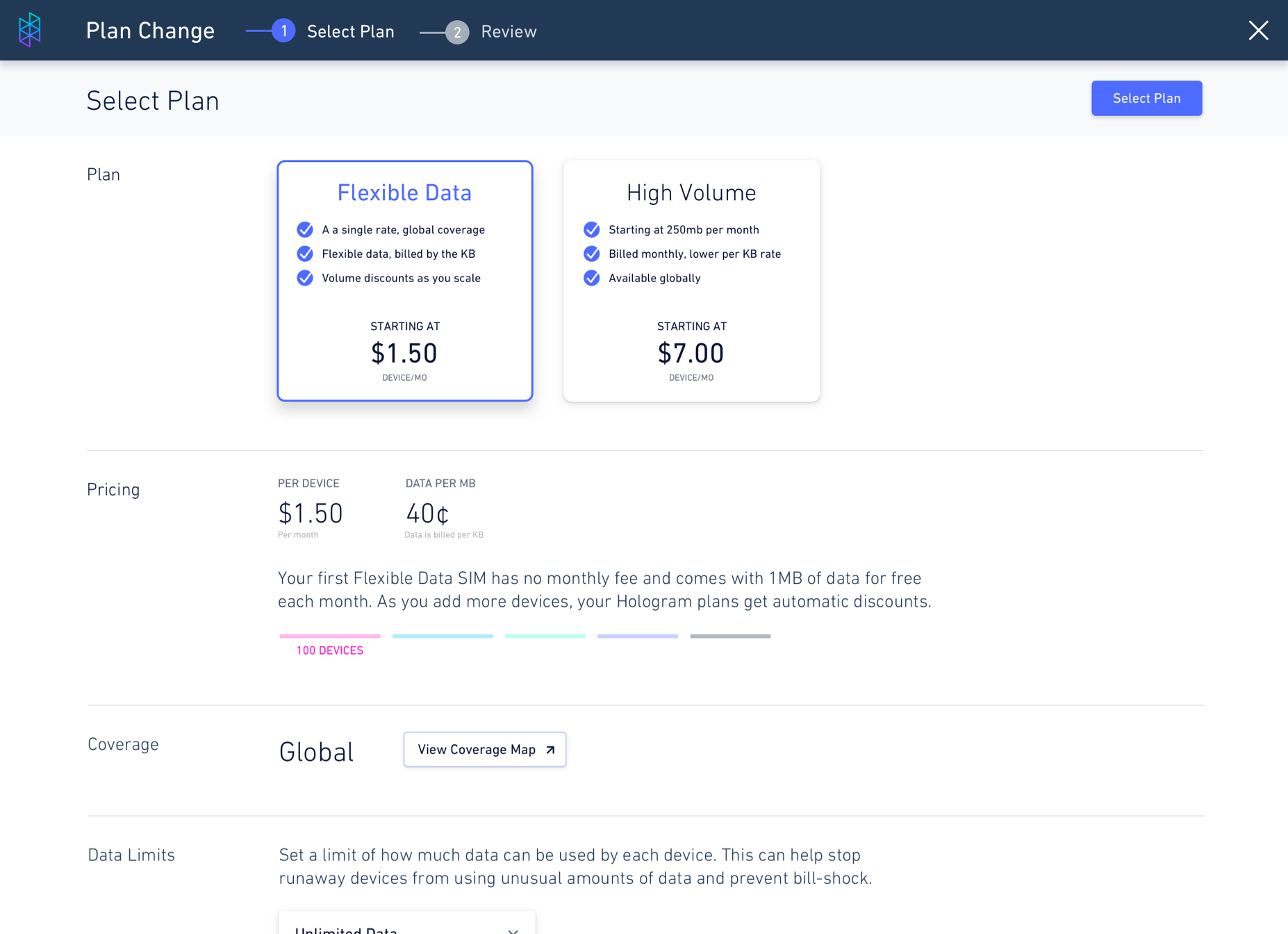This screenshot has width=1288, height=934.
Task: Click the checkmark beside "Billed monthly, lower per KB rate"
Action: (x=592, y=254)
